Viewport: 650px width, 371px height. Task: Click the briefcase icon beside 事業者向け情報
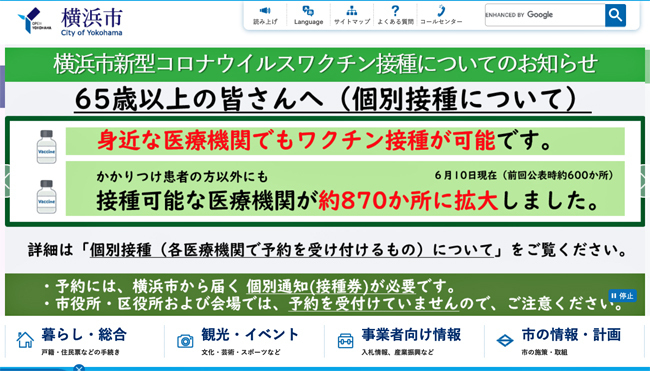point(345,341)
